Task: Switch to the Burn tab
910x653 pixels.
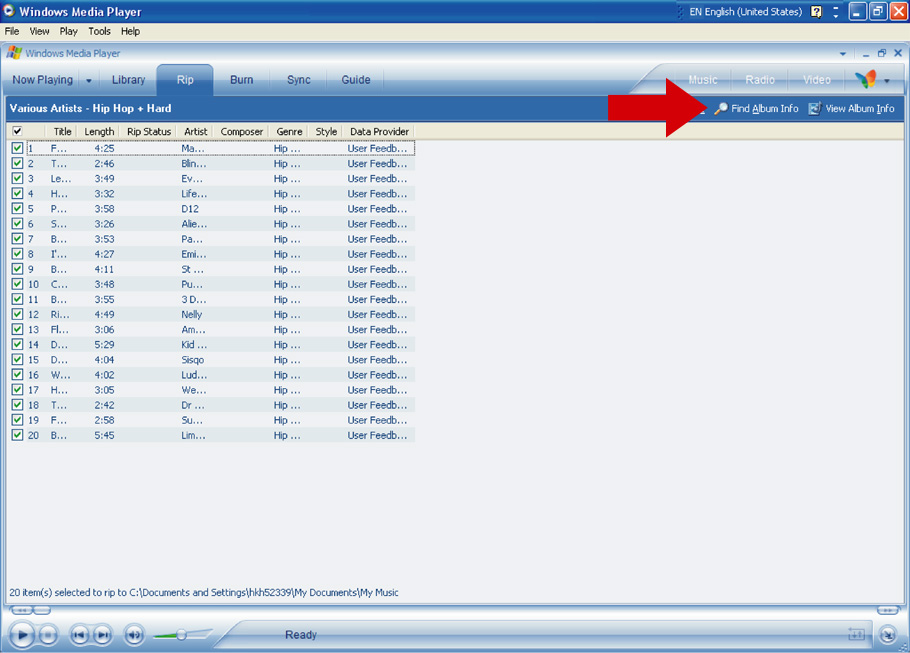Action: pos(241,80)
